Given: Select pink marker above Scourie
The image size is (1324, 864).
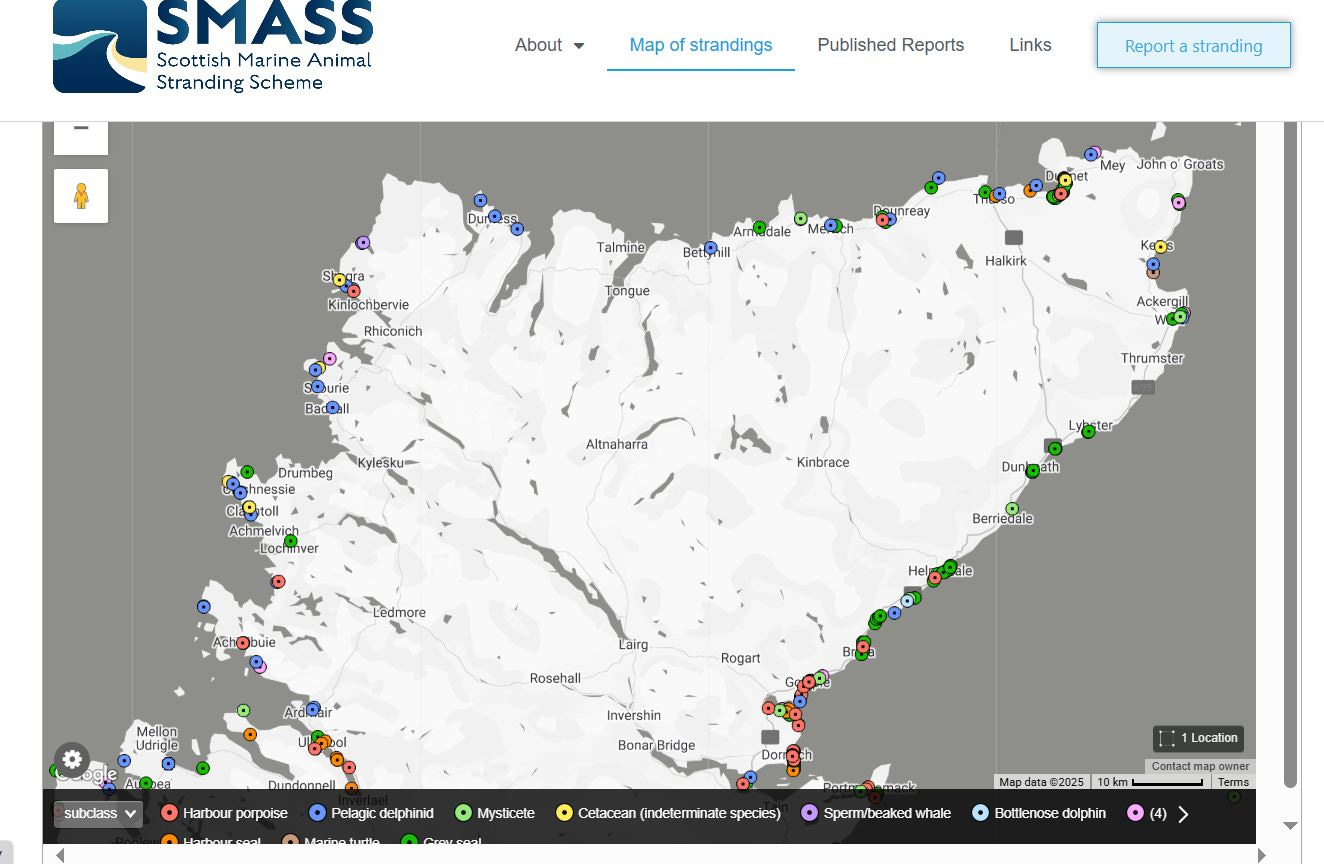Looking at the screenshot, I should 330,359.
